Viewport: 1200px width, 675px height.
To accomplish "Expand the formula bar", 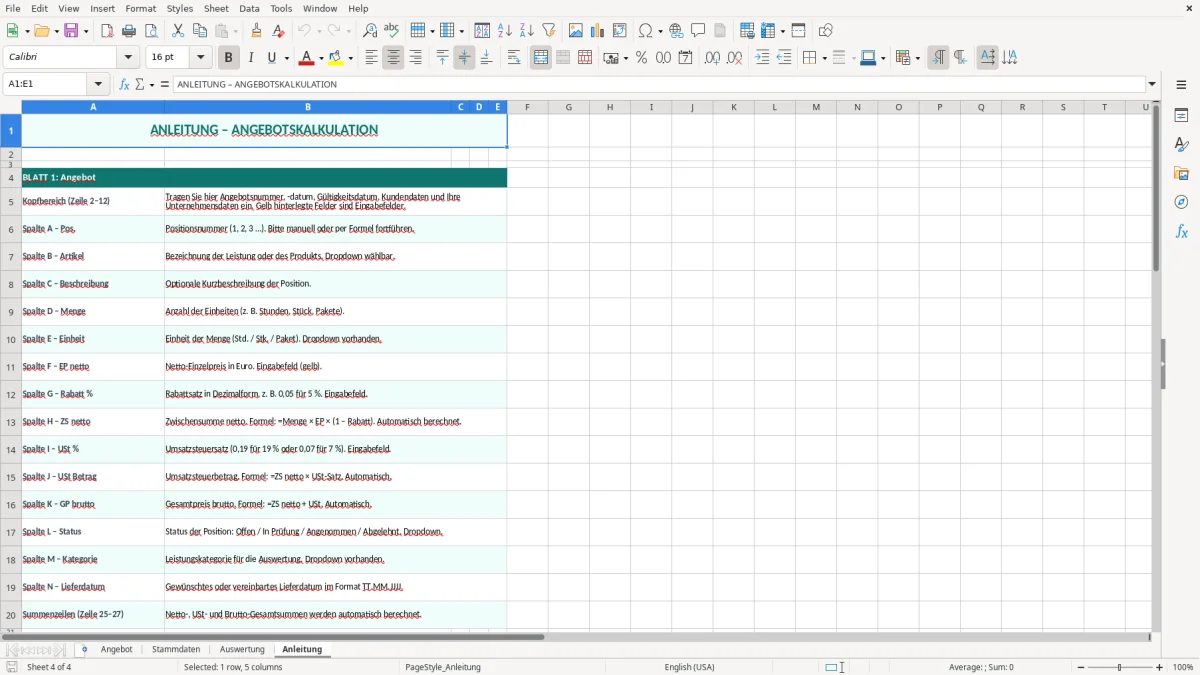I will click(1153, 84).
